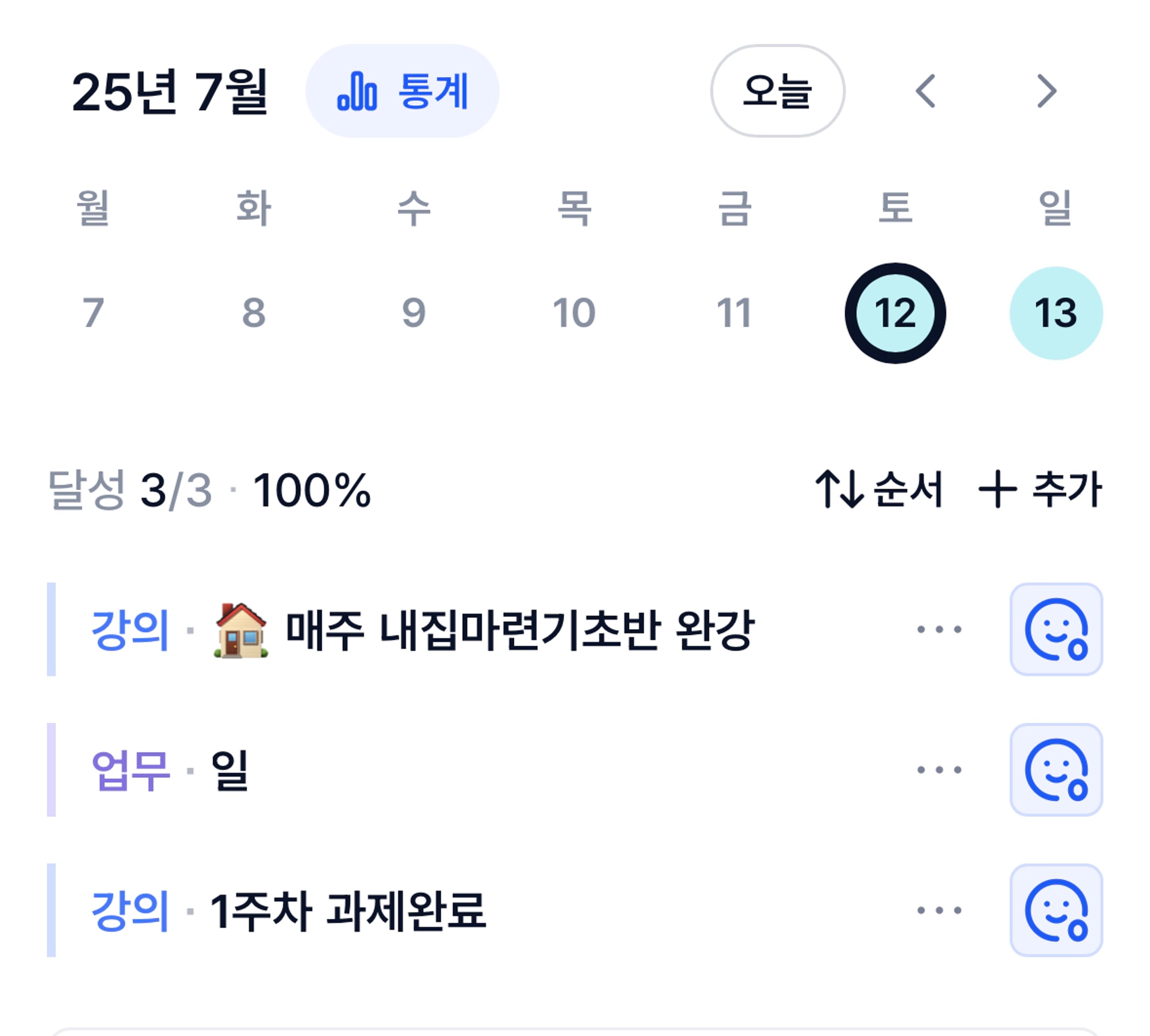Open three-dot menu for 1주차 과제완료
Image resolution: width=1150 pixels, height=1036 pixels.
[939, 910]
